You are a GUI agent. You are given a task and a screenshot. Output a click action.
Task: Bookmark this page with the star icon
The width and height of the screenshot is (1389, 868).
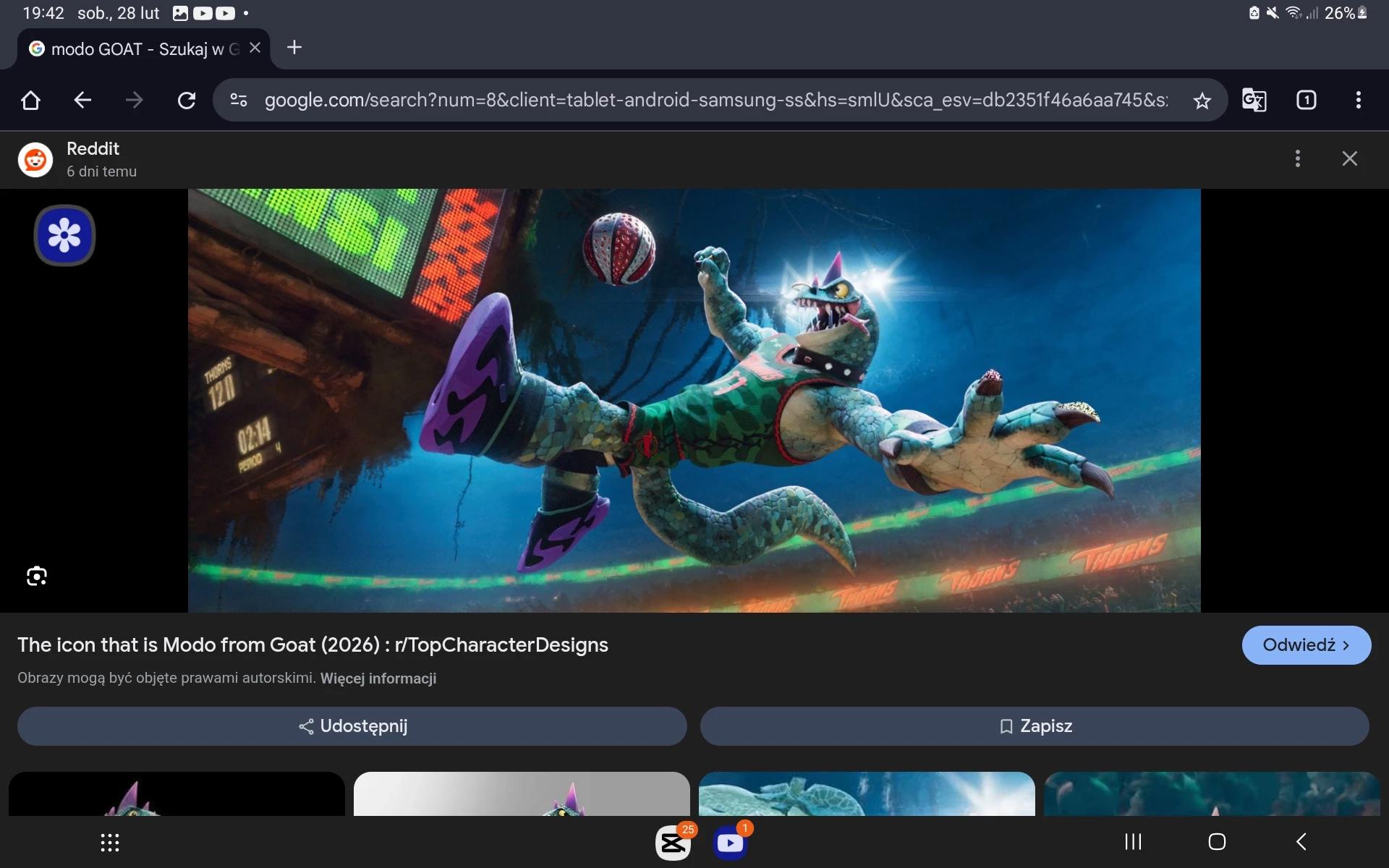[1202, 101]
